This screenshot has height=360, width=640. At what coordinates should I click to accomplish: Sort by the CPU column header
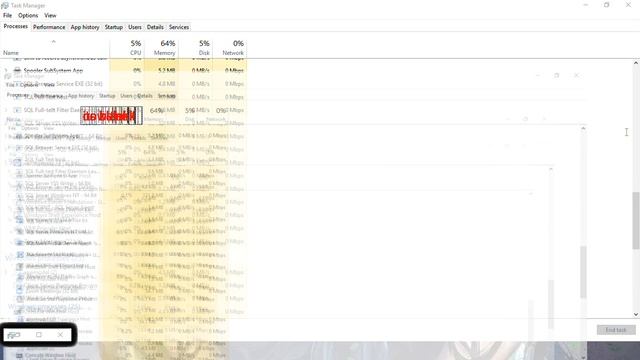pyautogui.click(x=127, y=48)
